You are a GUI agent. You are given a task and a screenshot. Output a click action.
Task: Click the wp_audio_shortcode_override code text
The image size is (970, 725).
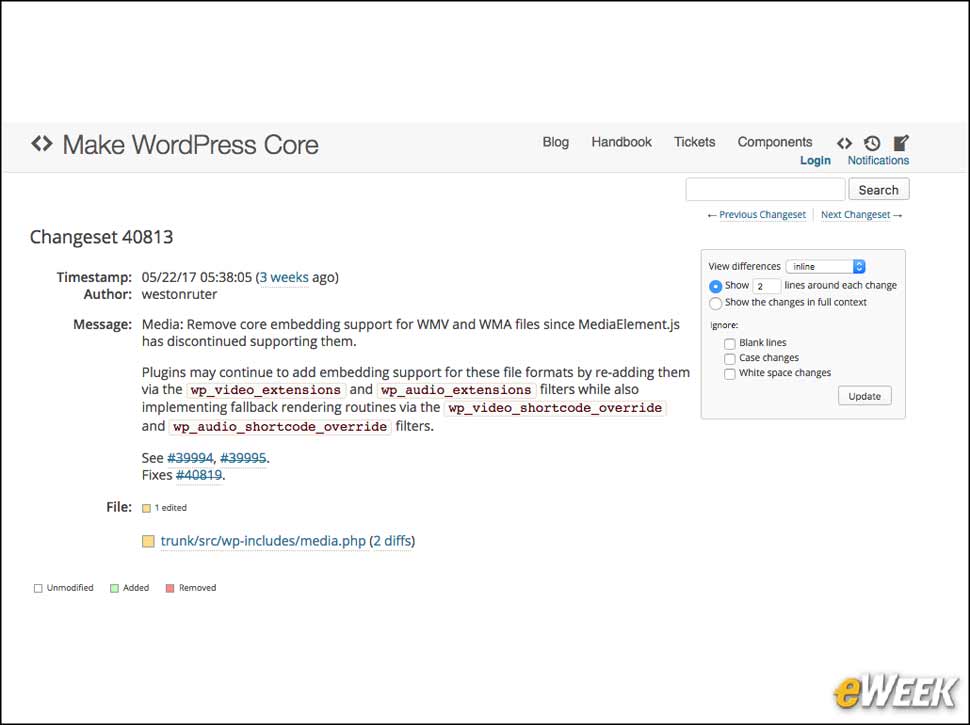point(280,427)
